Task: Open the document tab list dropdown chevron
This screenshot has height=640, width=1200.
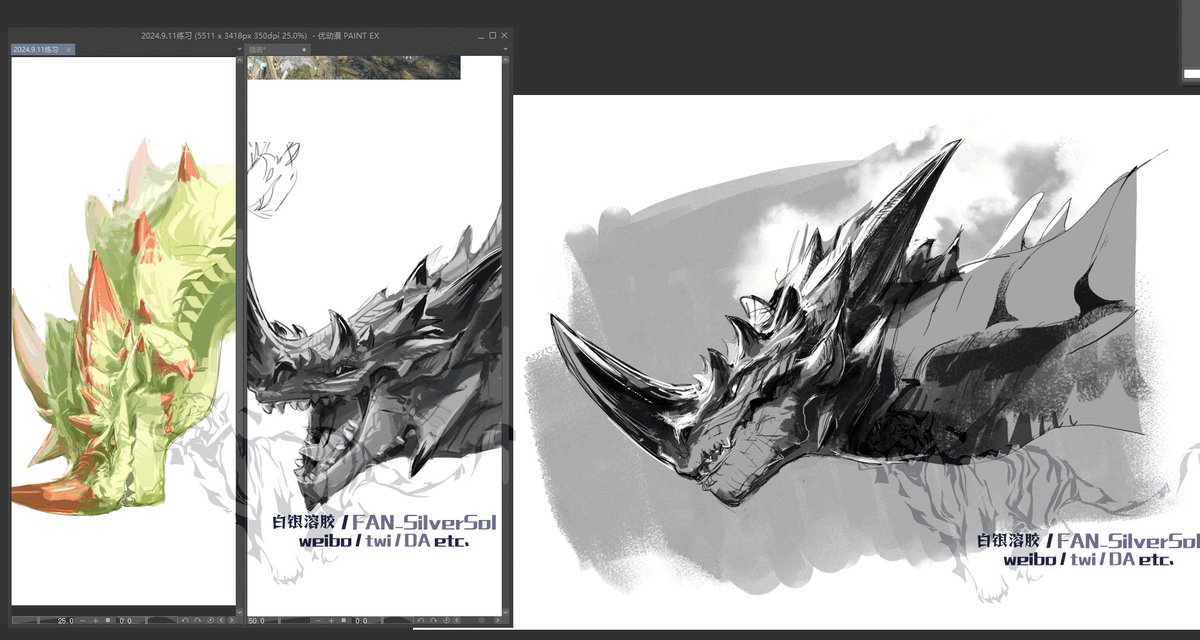Action: coord(239,47)
